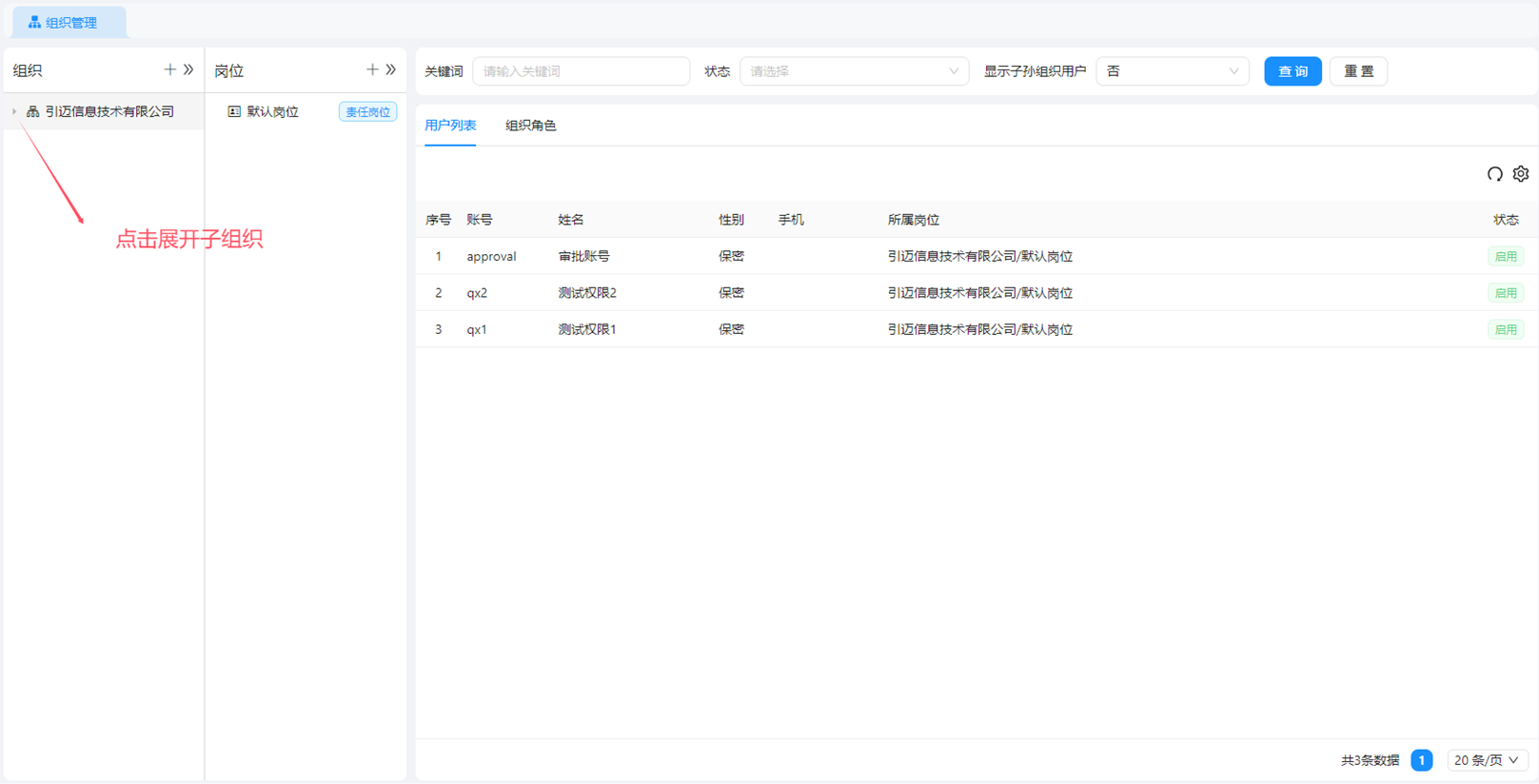1539x784 pixels.
Task: Refresh the user list table
Action: tap(1494, 174)
